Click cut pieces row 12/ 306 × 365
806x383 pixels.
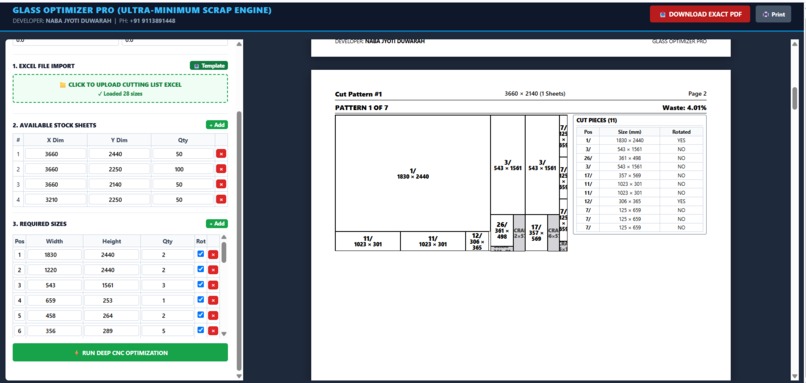tap(639, 202)
